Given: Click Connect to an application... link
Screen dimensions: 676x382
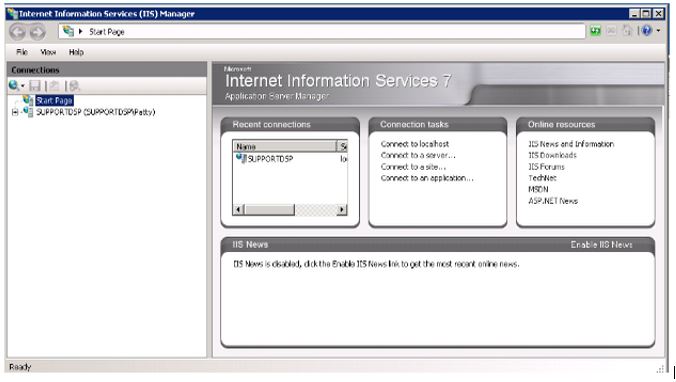Looking at the screenshot, I should click(x=427, y=178).
